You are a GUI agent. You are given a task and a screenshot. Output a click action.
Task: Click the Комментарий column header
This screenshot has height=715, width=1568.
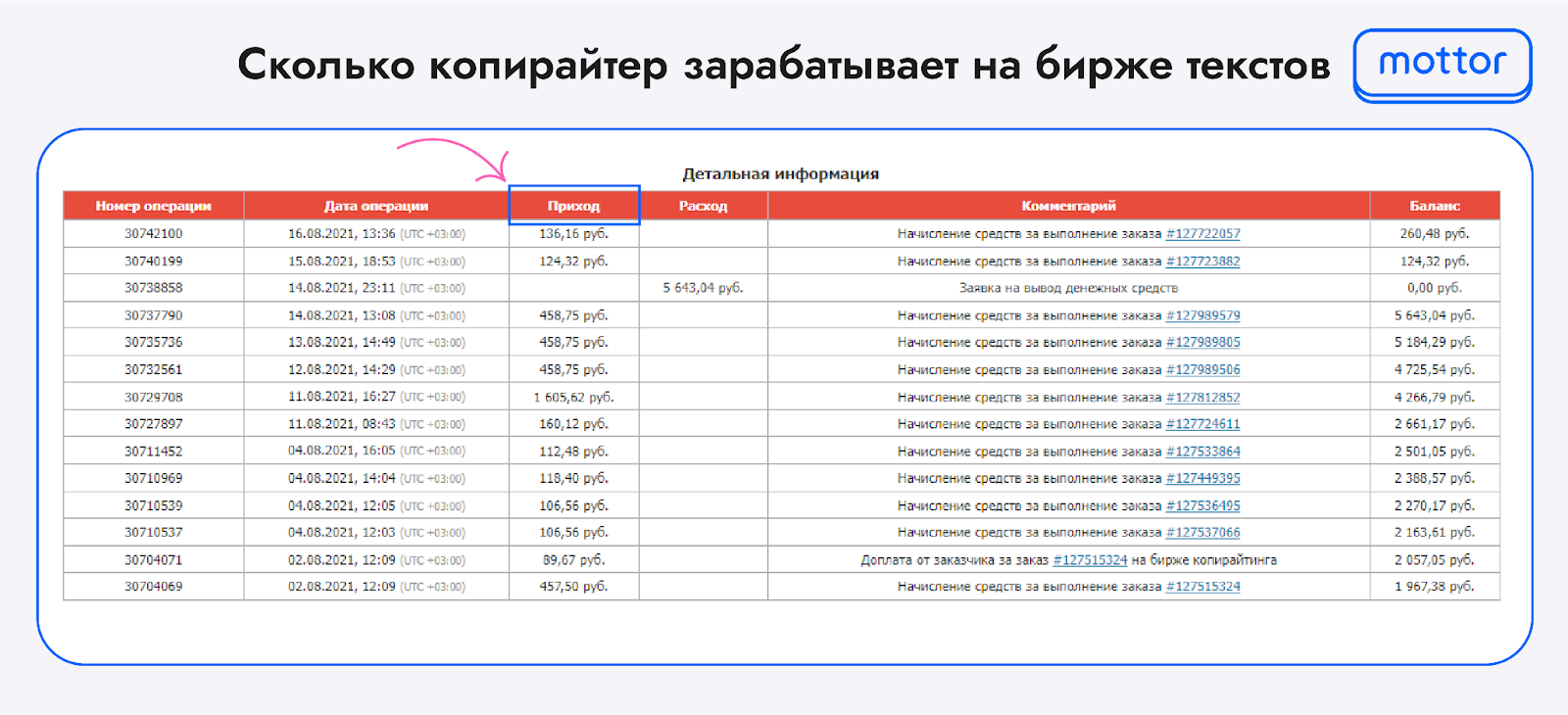coord(1068,206)
